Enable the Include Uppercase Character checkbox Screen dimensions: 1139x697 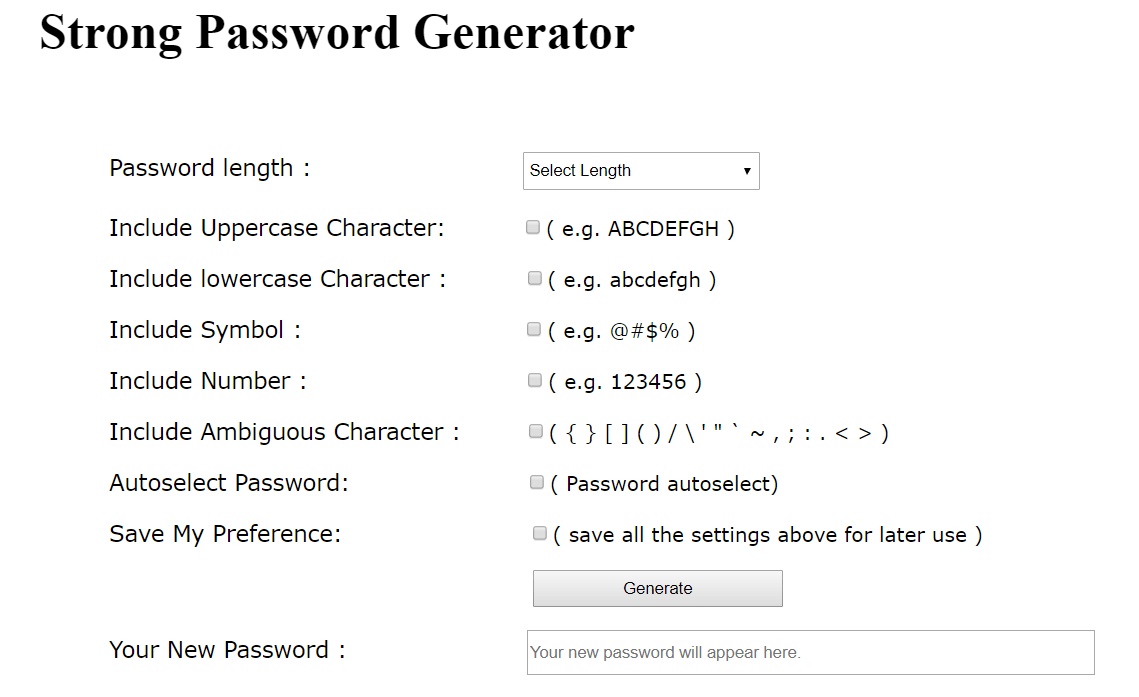[533, 228]
